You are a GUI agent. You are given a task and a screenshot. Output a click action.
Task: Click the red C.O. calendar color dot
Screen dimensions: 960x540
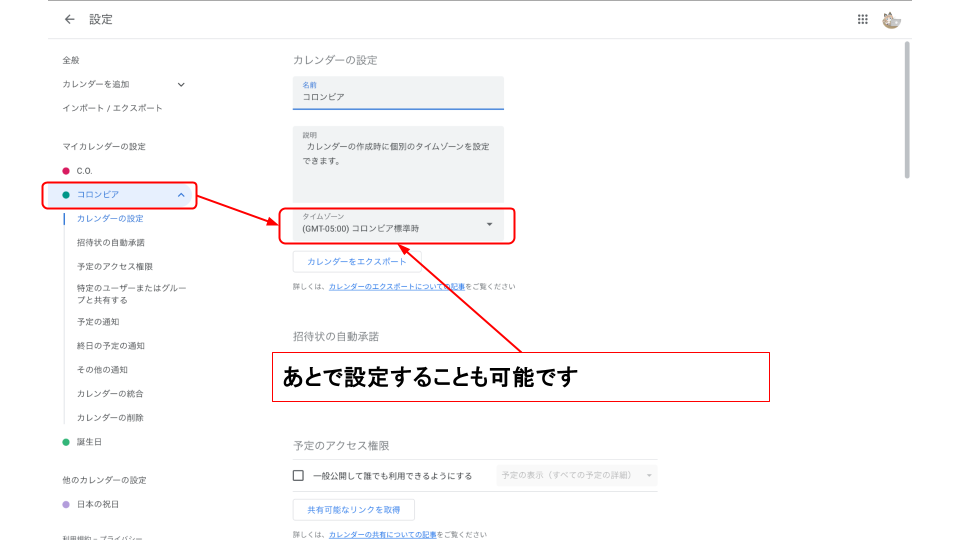tap(66, 171)
